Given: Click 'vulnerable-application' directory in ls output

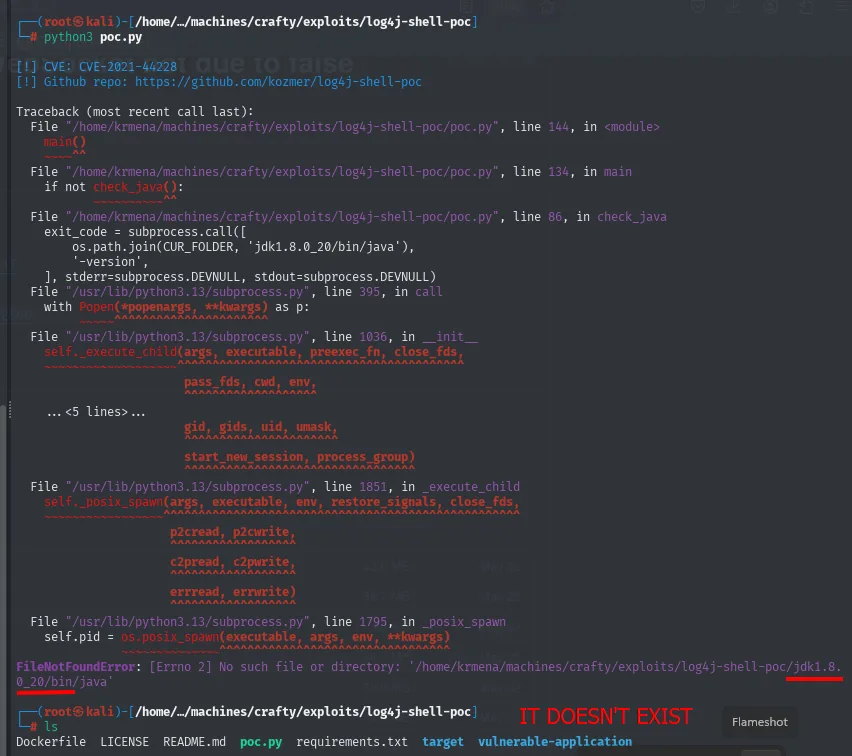Looking at the screenshot, I should pyautogui.click(x=555, y=742).
